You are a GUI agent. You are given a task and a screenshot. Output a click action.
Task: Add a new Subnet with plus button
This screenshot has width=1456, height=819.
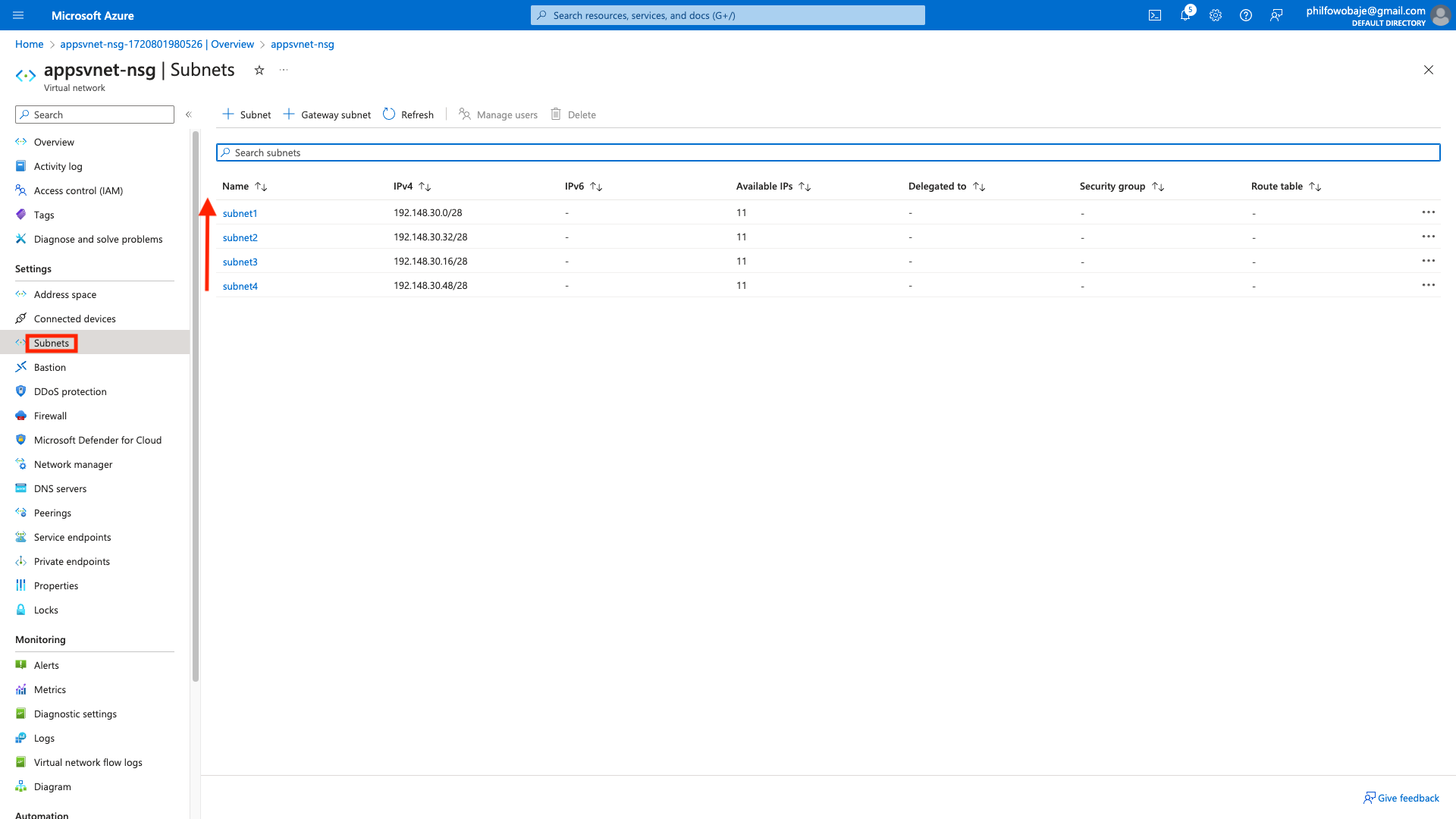(246, 115)
